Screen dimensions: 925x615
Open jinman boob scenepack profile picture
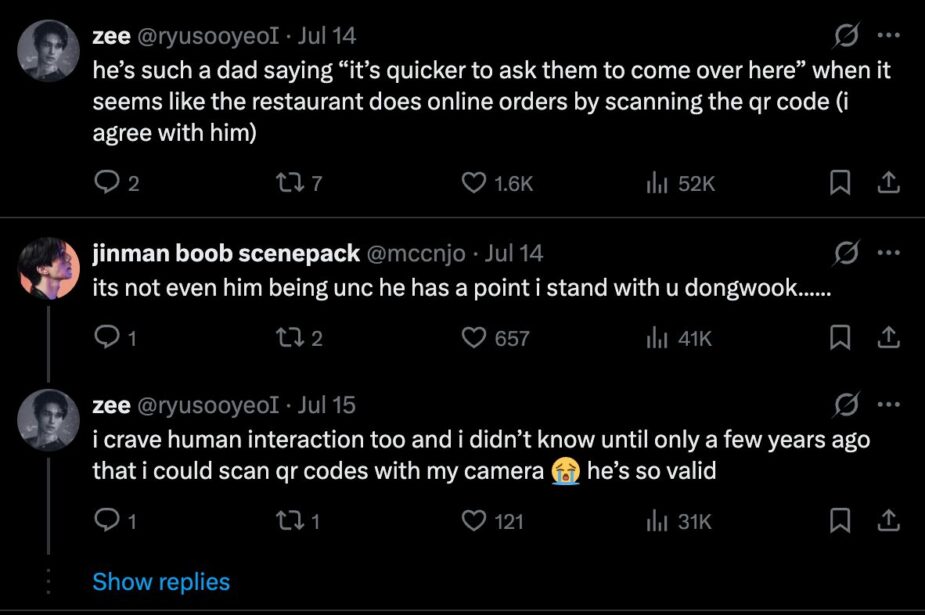point(48,269)
